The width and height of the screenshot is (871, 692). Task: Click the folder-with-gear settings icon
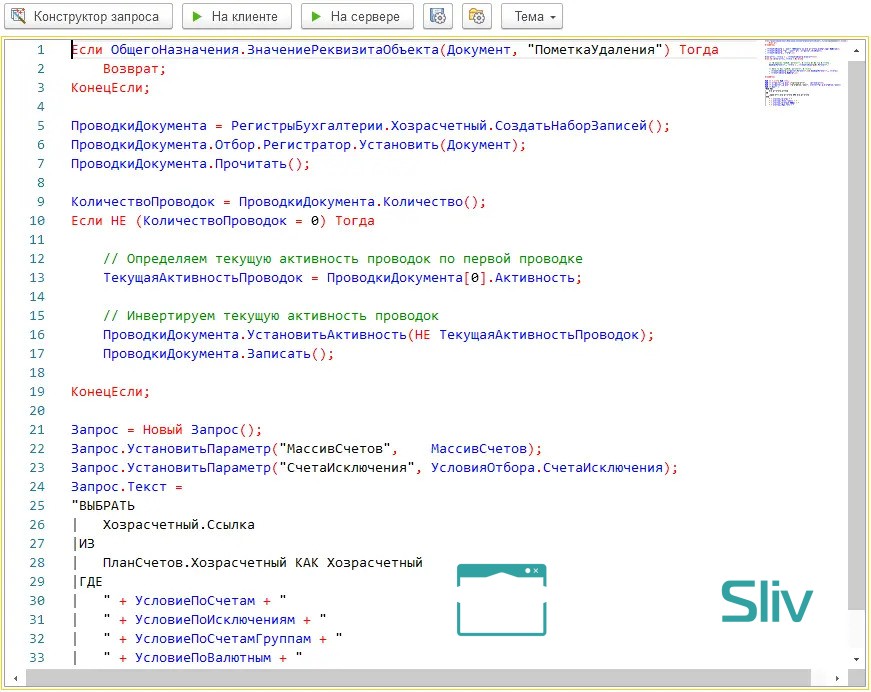pyautogui.click(x=476, y=16)
